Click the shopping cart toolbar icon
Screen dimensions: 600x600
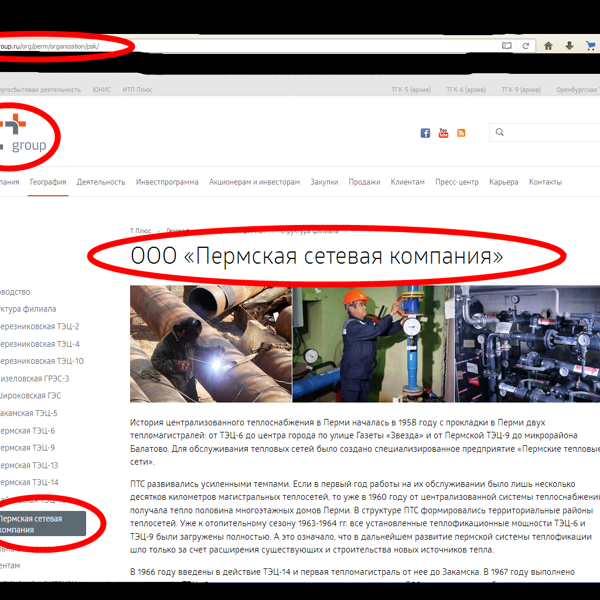pos(590,46)
